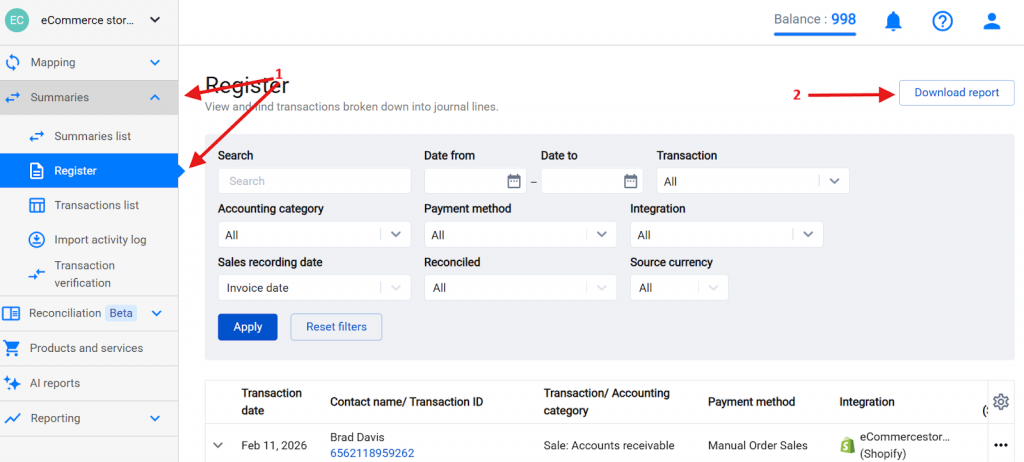Open transaction ID 6562118959262 link
Screen dimensions: 1024x462
372,453
